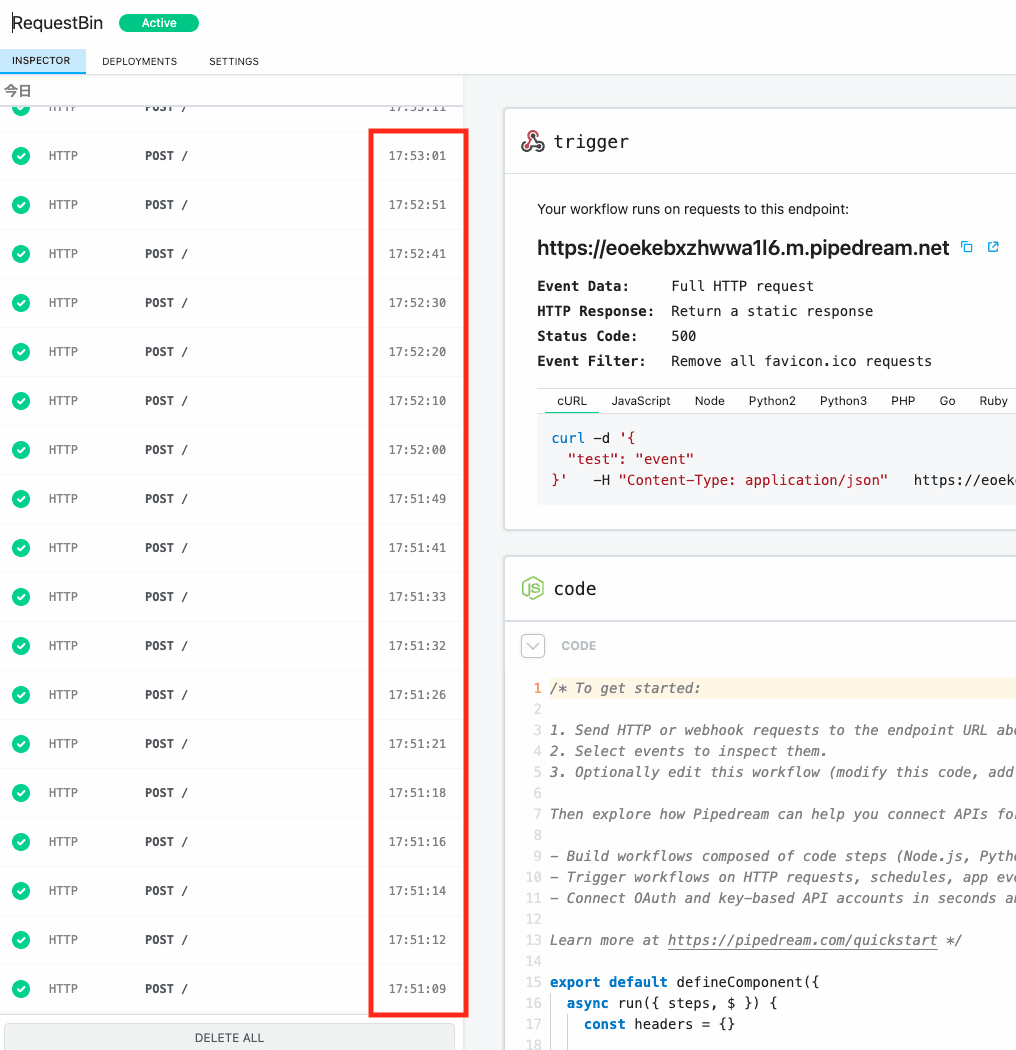Select the 17:51:33 timestamp
The width and height of the screenshot is (1016, 1050).
(417, 597)
